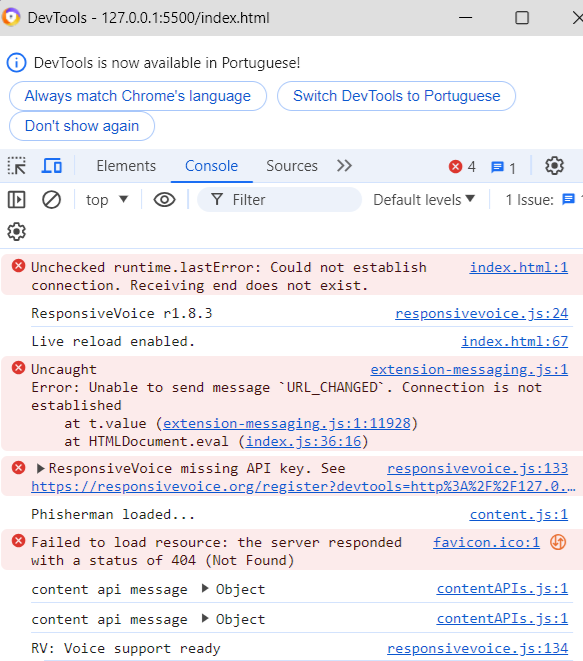The image size is (583, 661).
Task: Toggle the console sidebar panel icon
Action: pos(17,199)
